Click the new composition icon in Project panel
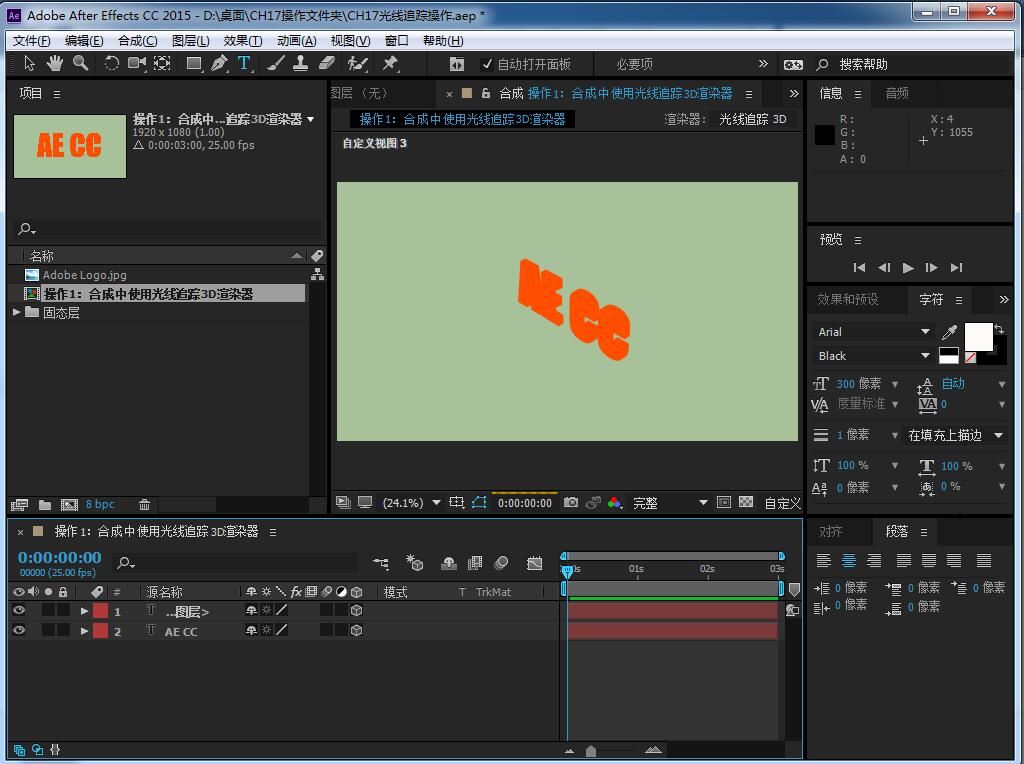The width and height of the screenshot is (1024, 764). [69, 505]
